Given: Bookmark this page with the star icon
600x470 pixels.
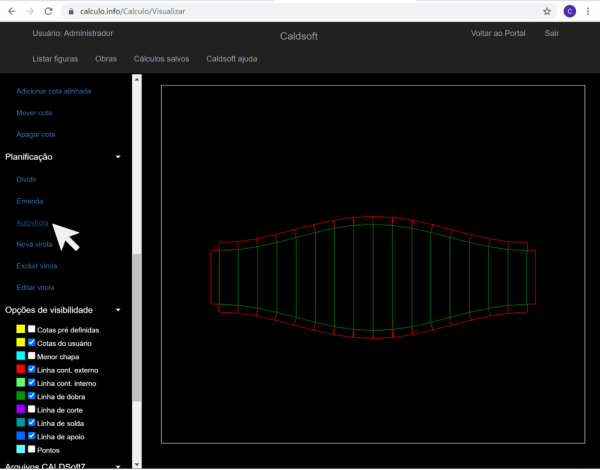Looking at the screenshot, I should point(547,11).
